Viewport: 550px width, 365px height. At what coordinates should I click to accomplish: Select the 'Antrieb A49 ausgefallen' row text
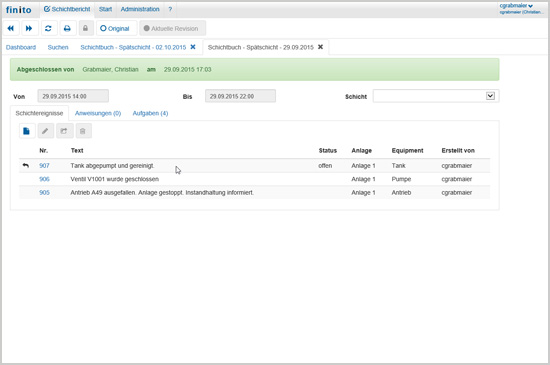click(162, 192)
